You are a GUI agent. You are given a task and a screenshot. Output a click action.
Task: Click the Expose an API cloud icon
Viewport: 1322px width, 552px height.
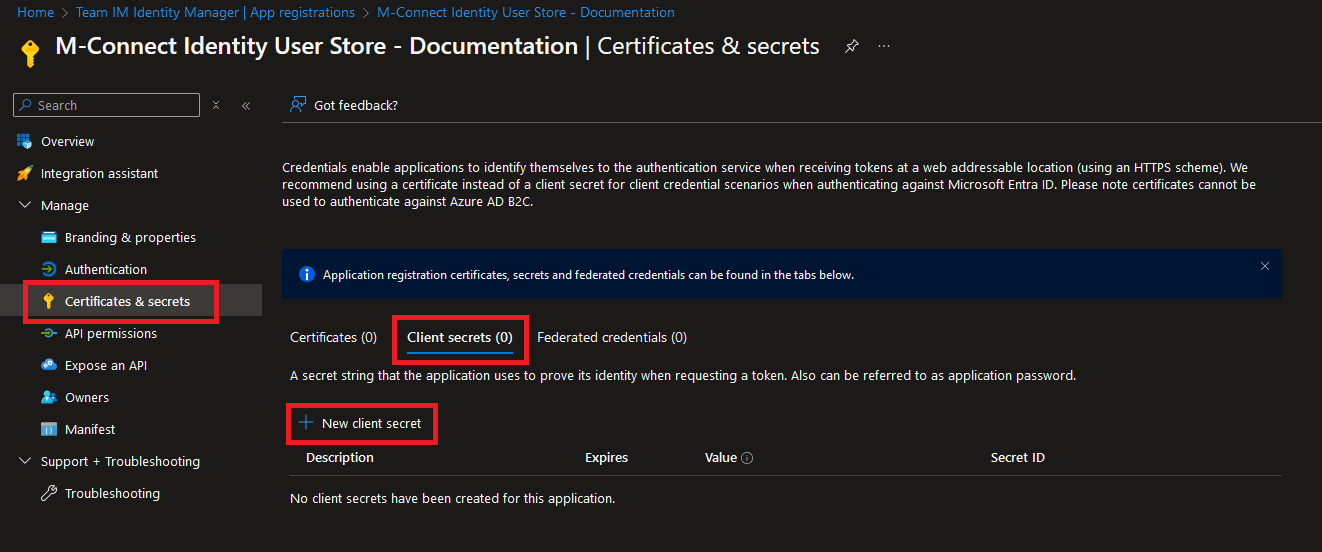48,365
